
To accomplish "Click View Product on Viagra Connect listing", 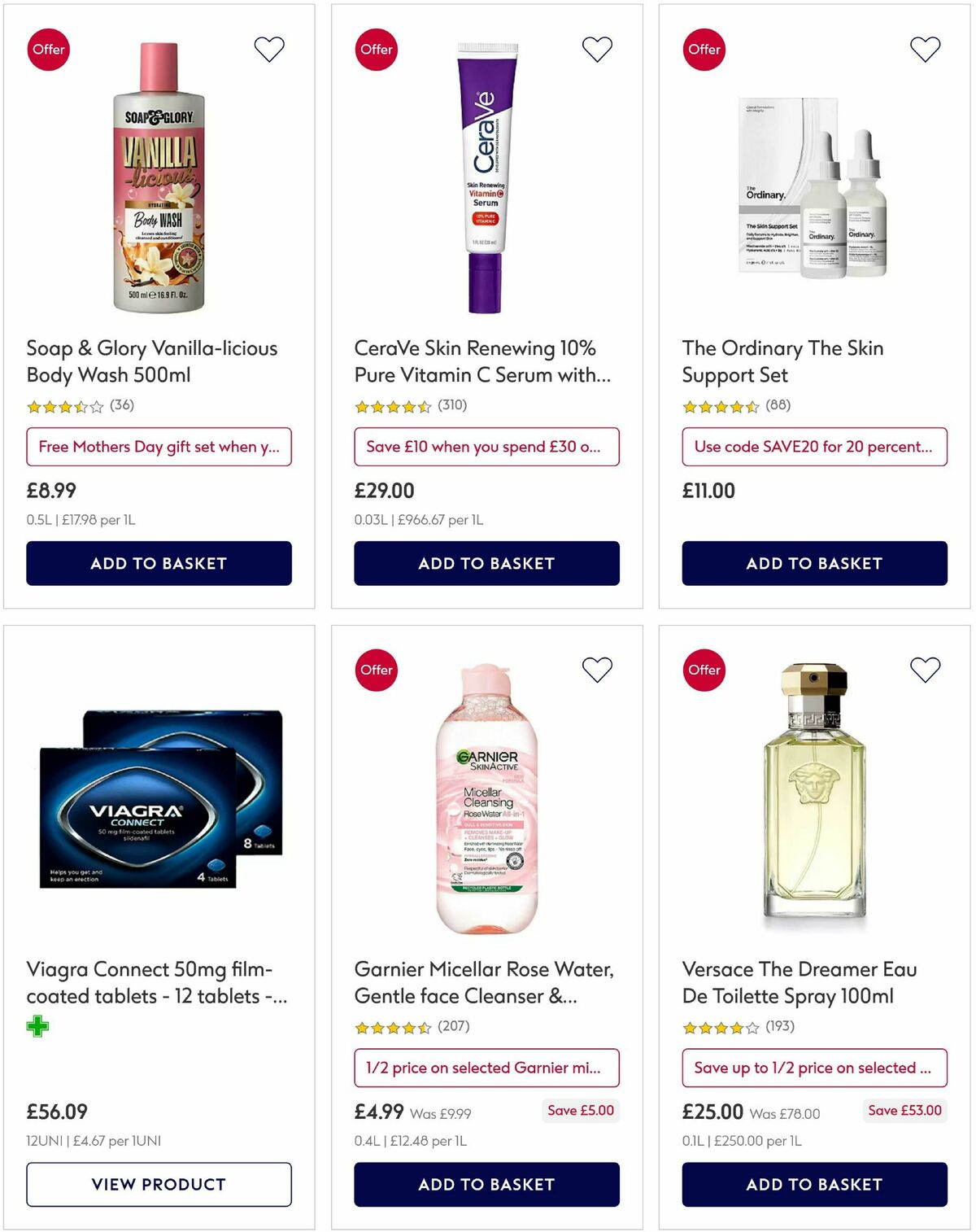I will pos(159,1185).
